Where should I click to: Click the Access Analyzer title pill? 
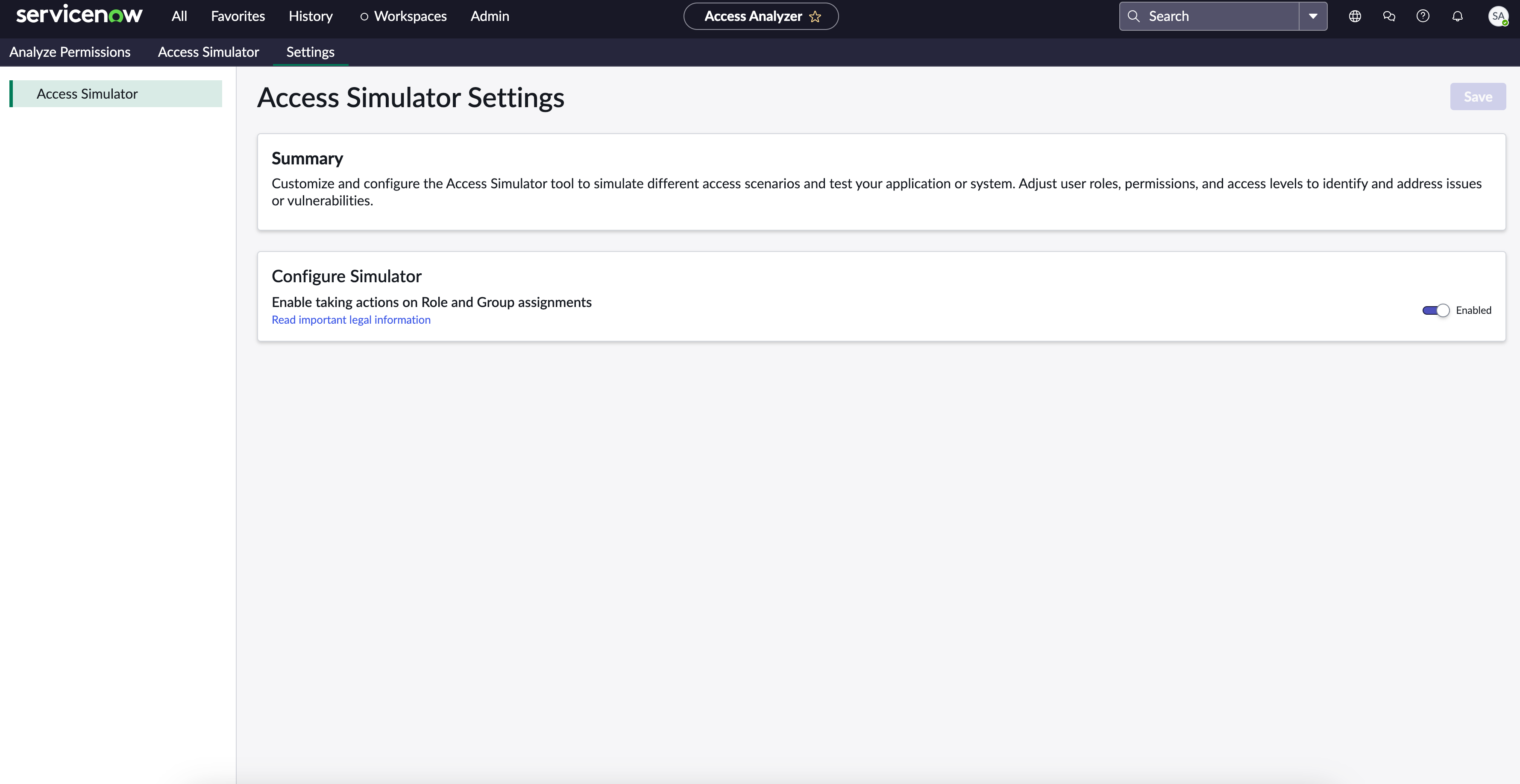(760, 16)
